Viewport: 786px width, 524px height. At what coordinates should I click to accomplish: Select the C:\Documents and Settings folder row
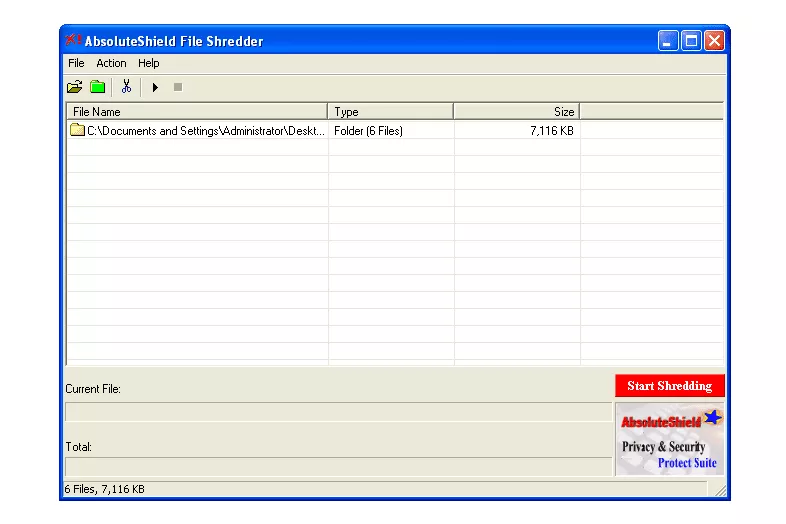coord(395,130)
